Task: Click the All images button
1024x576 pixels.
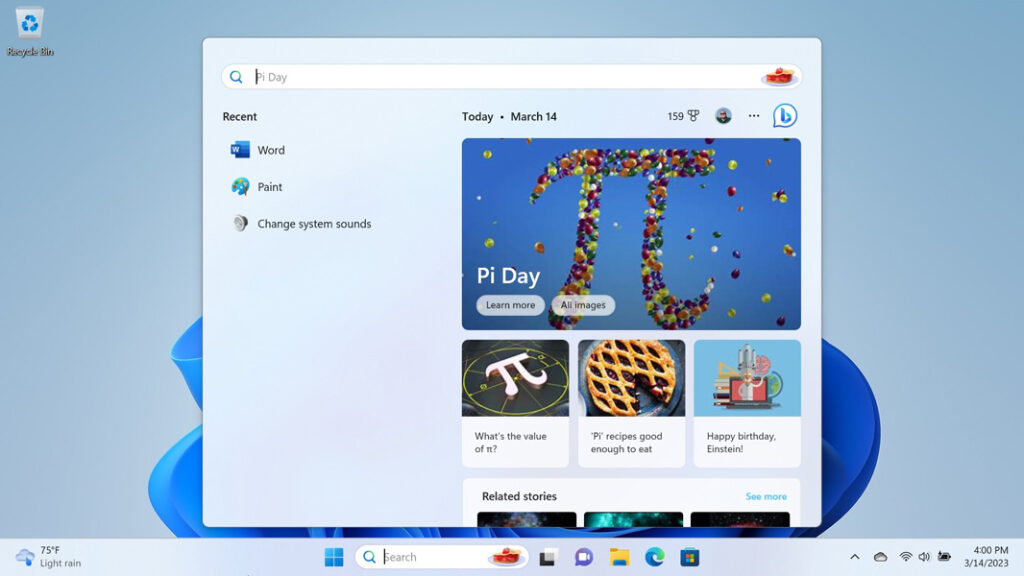Action: (583, 305)
